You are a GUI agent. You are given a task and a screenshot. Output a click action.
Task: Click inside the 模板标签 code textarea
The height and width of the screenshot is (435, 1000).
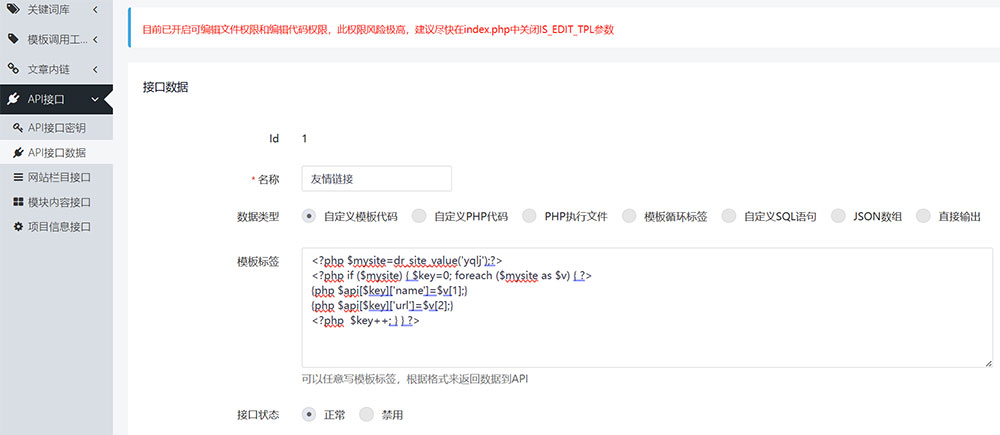click(x=646, y=340)
